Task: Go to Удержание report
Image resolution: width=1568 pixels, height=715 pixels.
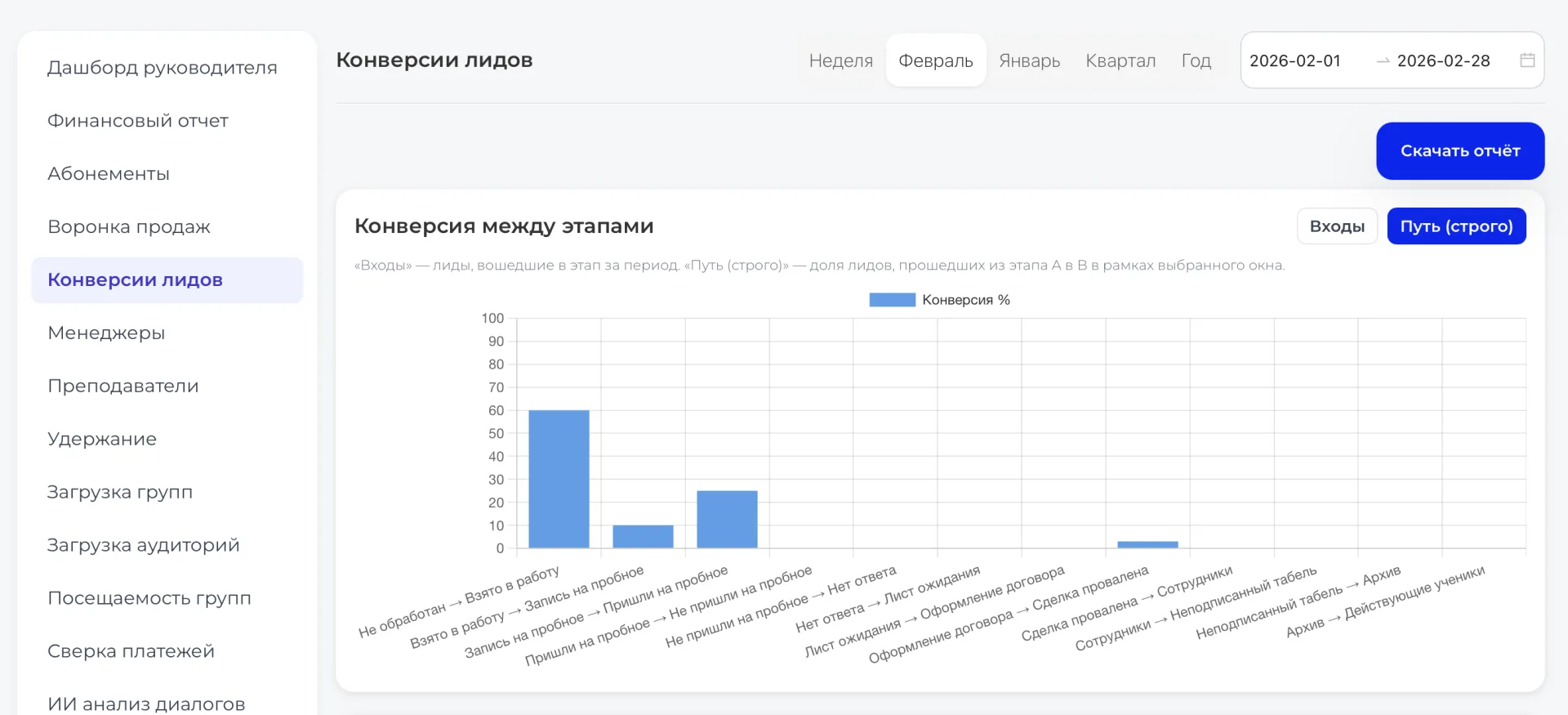Action: point(102,440)
